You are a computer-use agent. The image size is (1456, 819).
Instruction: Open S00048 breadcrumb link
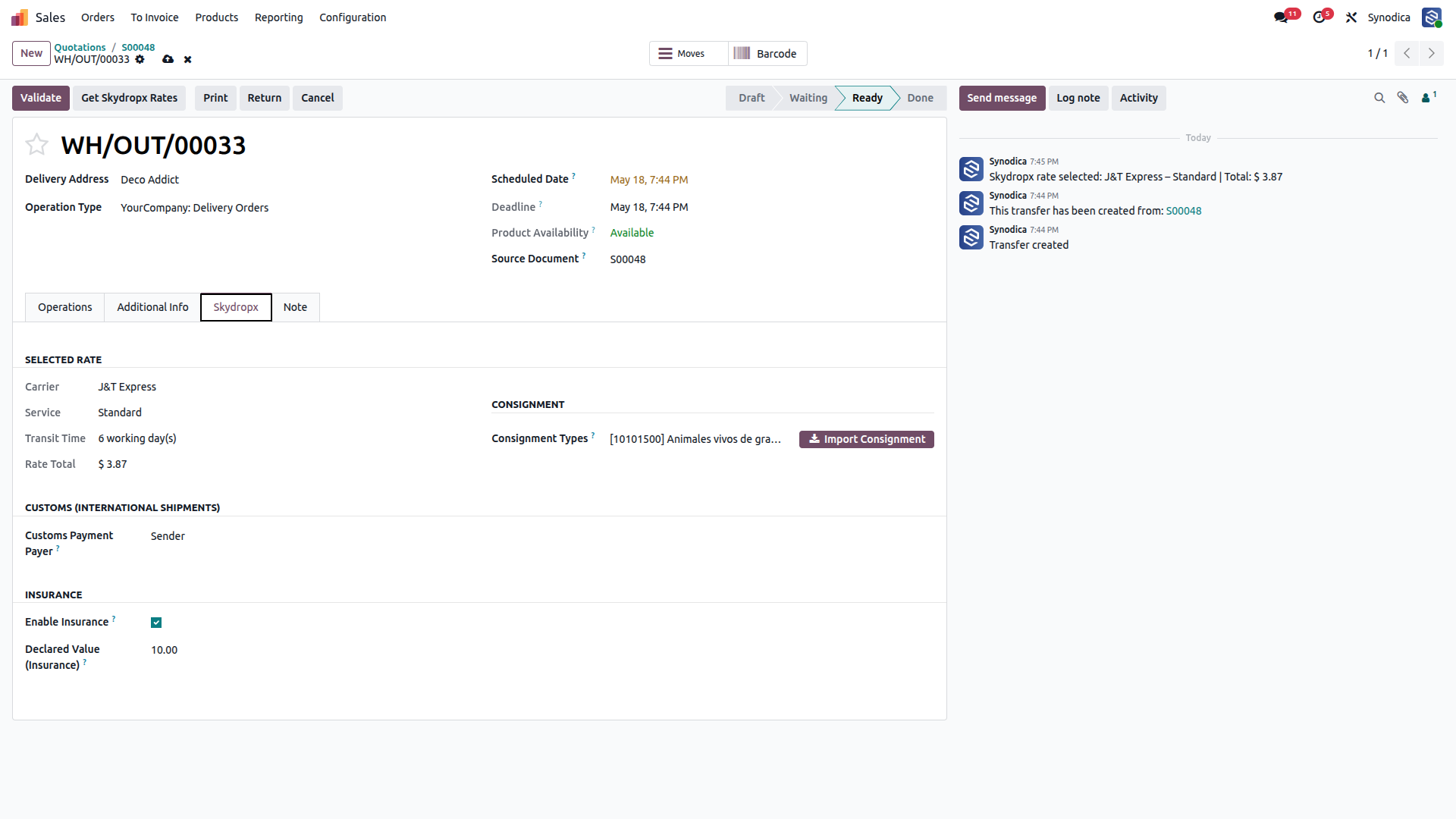[138, 47]
